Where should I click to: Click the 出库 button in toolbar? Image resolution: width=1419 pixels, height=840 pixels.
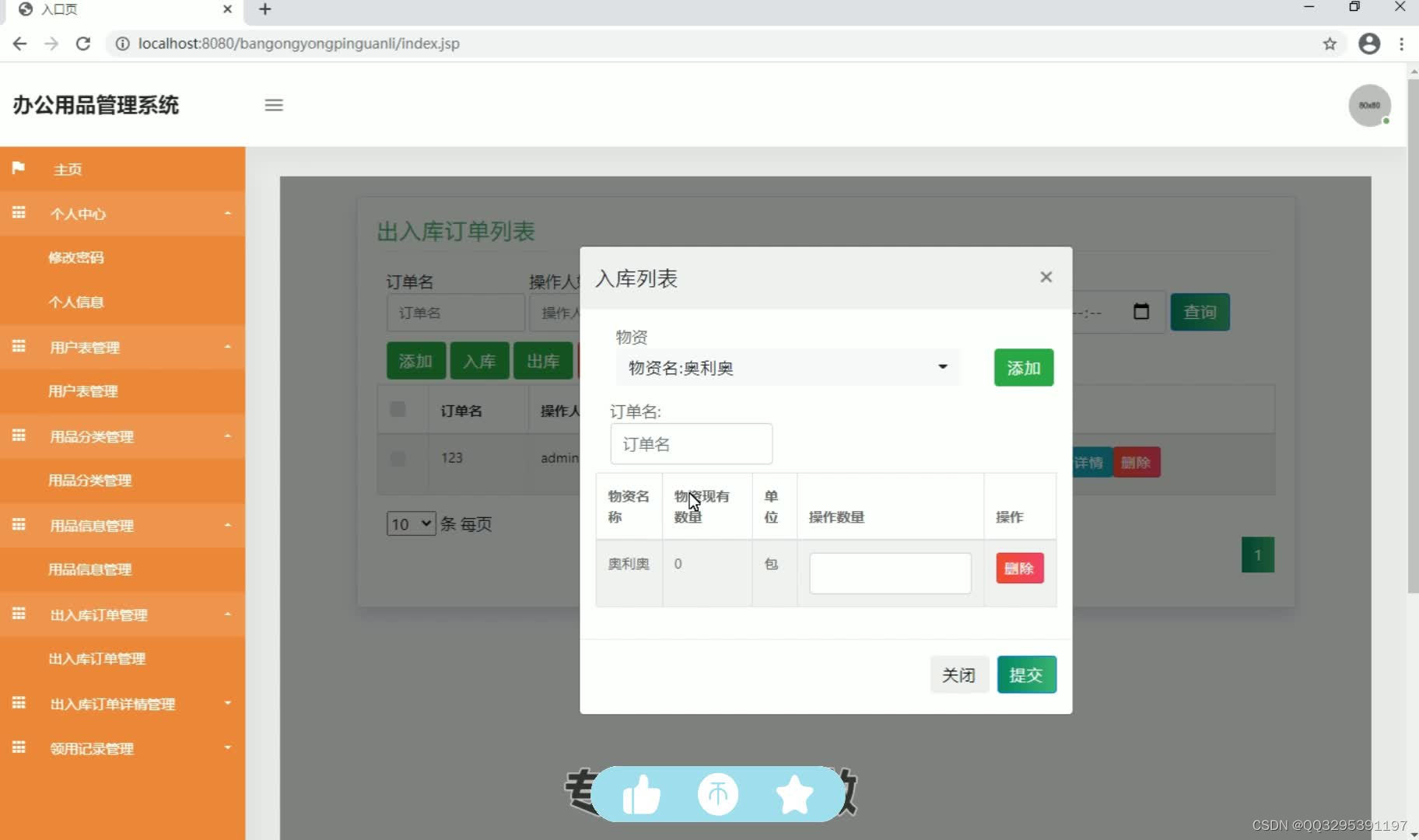pyautogui.click(x=543, y=361)
